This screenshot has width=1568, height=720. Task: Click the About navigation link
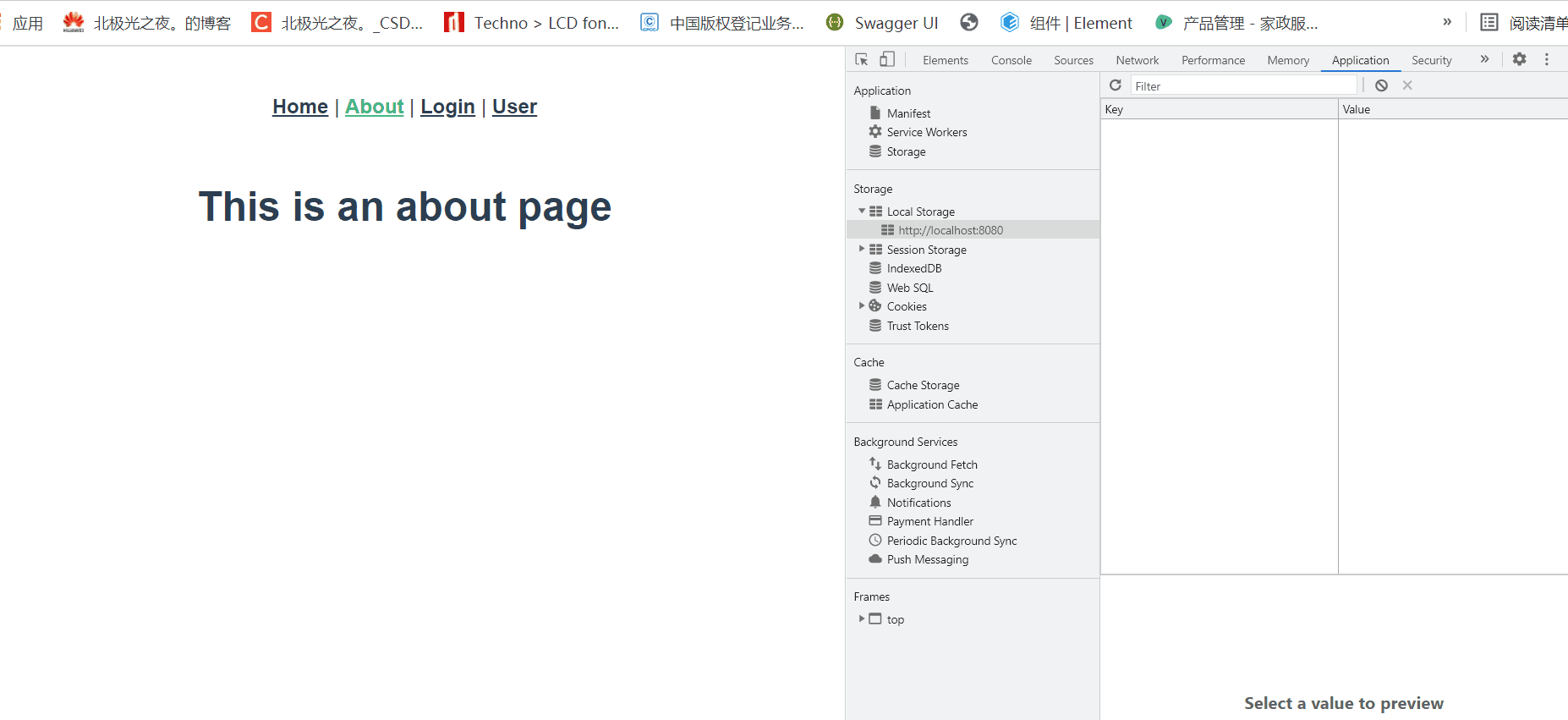[374, 107]
